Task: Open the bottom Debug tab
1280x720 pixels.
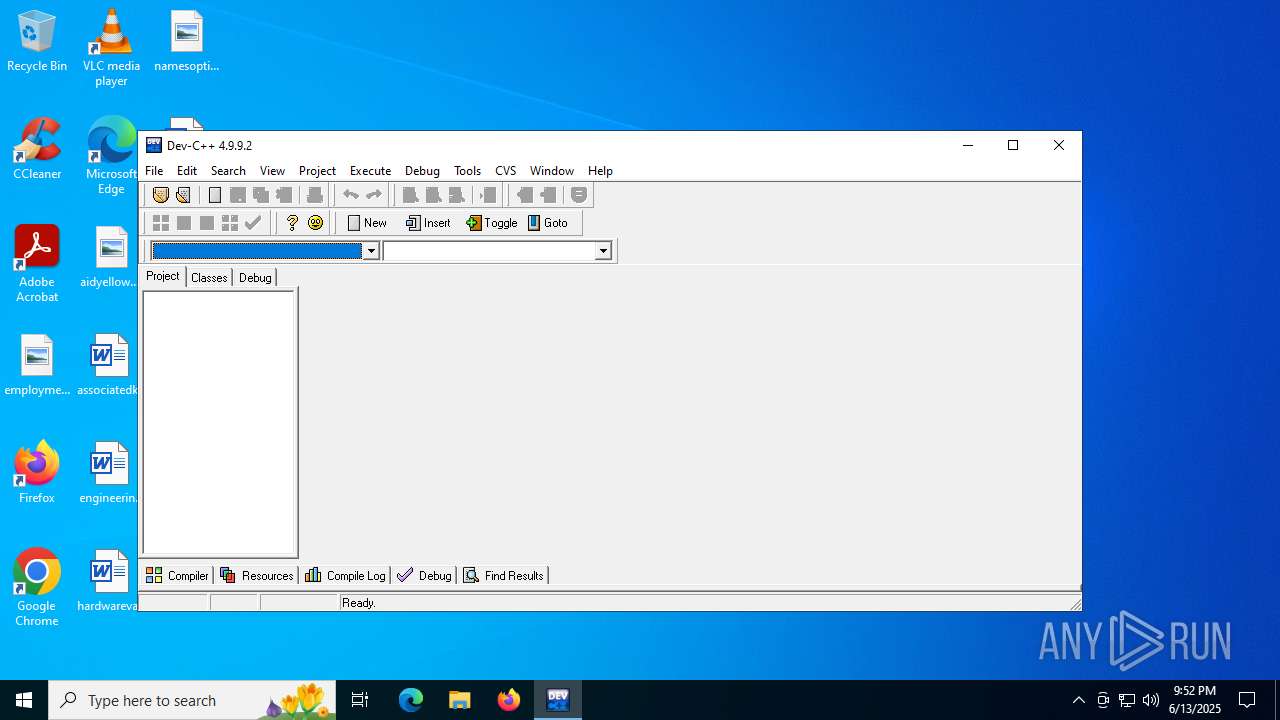Action: click(x=424, y=575)
